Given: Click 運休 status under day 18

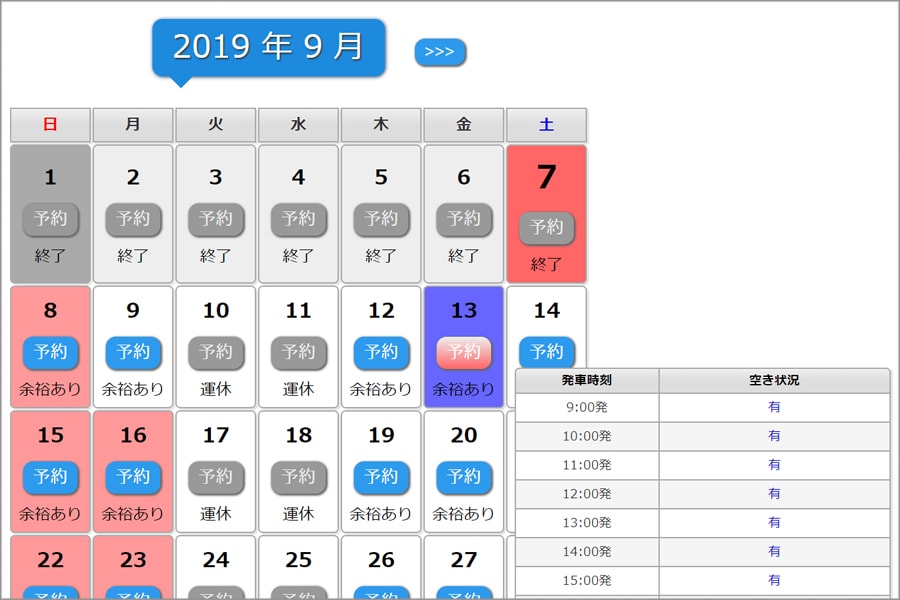Looking at the screenshot, I should (298, 514).
